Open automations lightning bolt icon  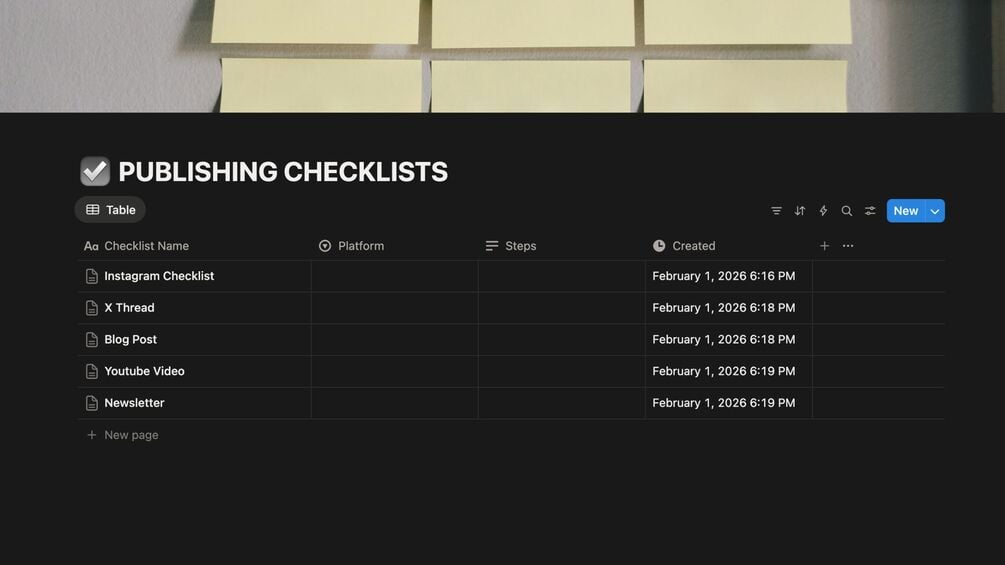click(x=823, y=211)
